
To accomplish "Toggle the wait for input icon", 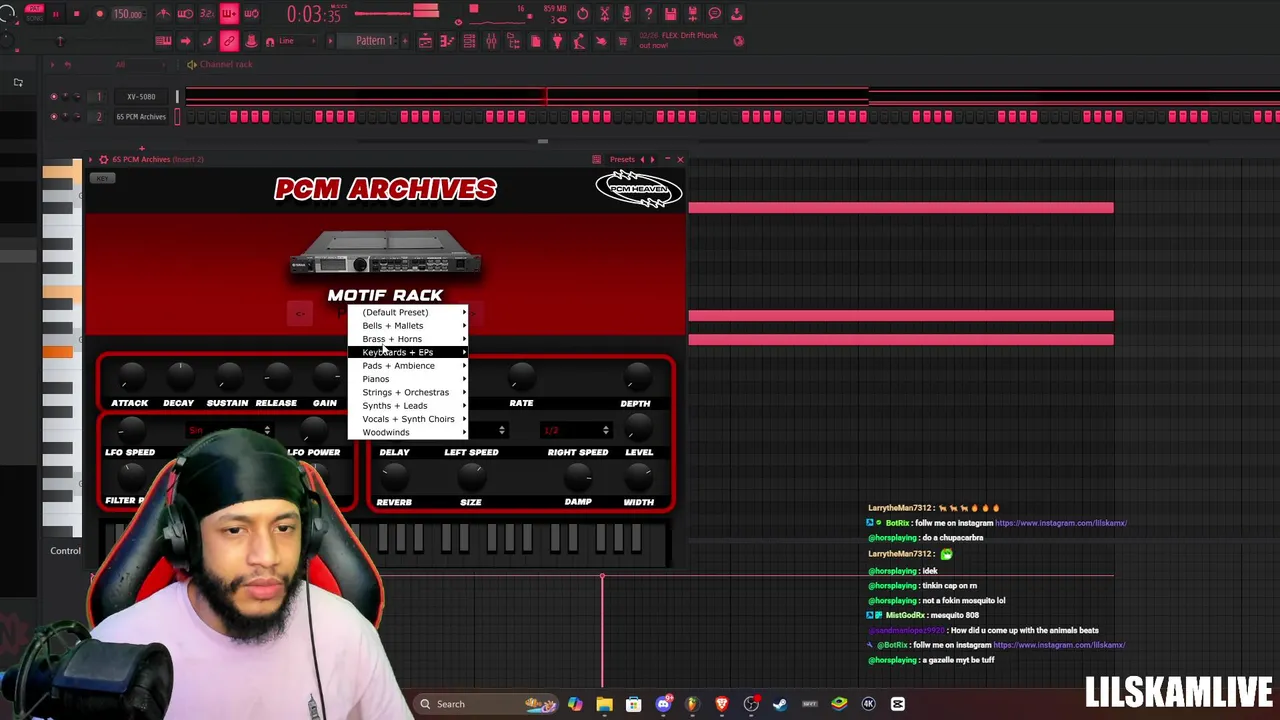I will pos(185,14).
